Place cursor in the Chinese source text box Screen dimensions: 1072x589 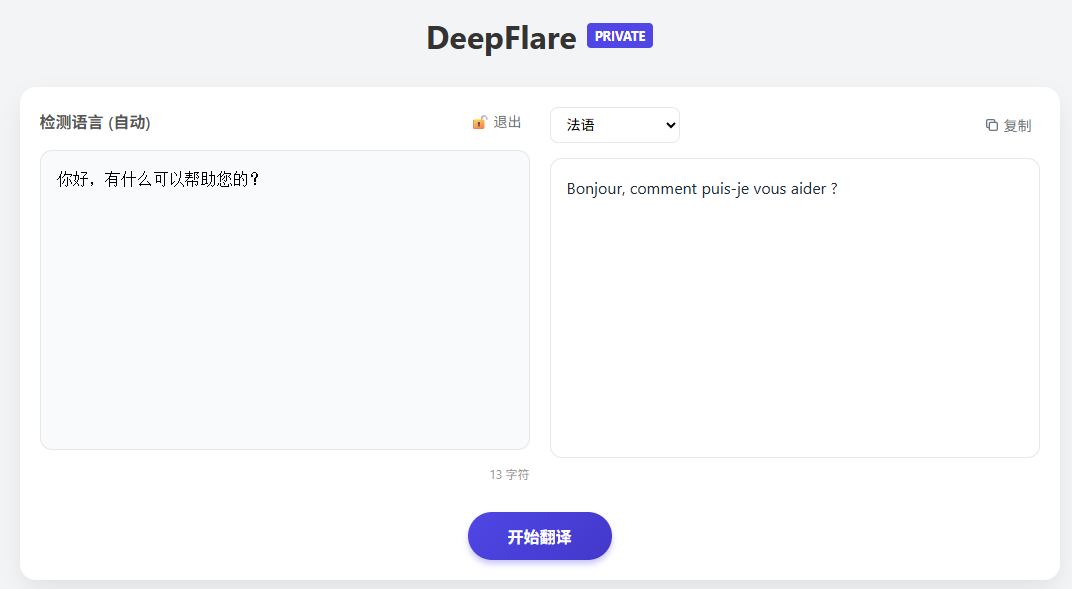pyautogui.click(x=284, y=300)
